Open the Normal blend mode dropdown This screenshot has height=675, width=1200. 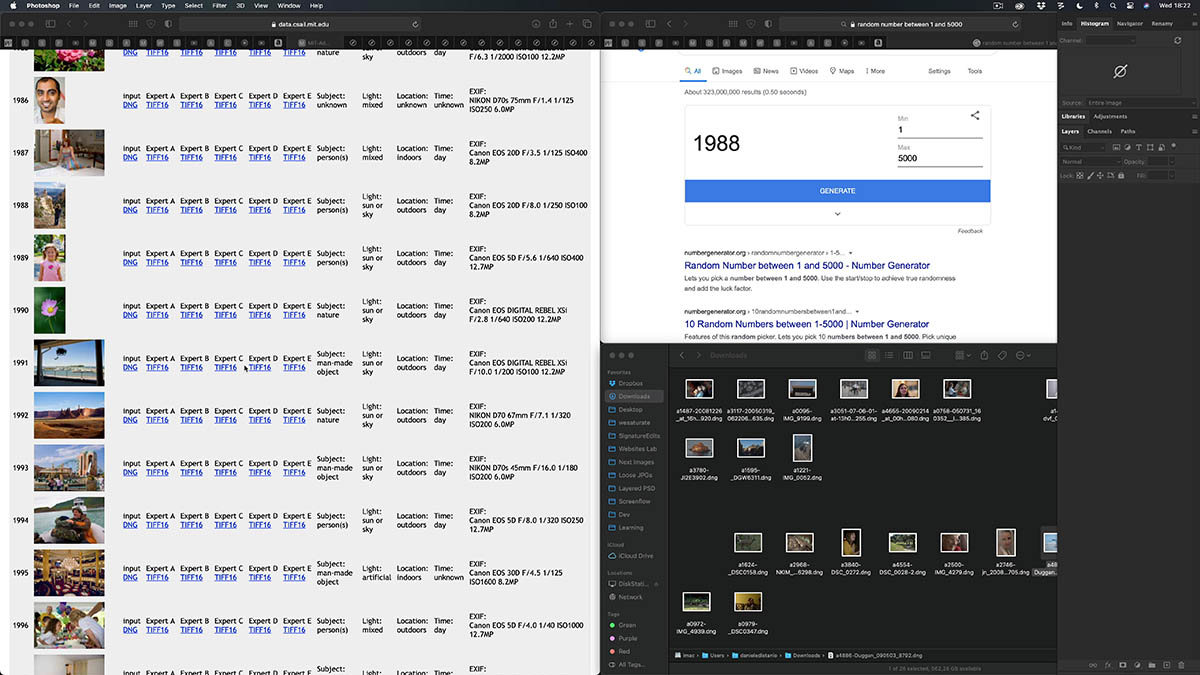tap(1091, 161)
